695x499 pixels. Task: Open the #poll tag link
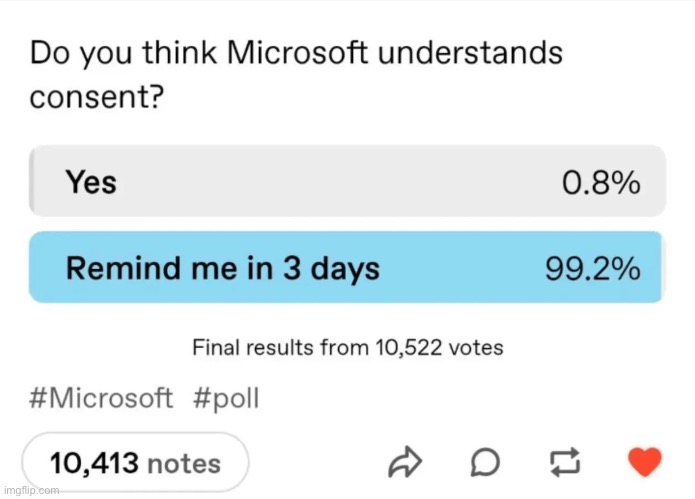click(x=226, y=398)
